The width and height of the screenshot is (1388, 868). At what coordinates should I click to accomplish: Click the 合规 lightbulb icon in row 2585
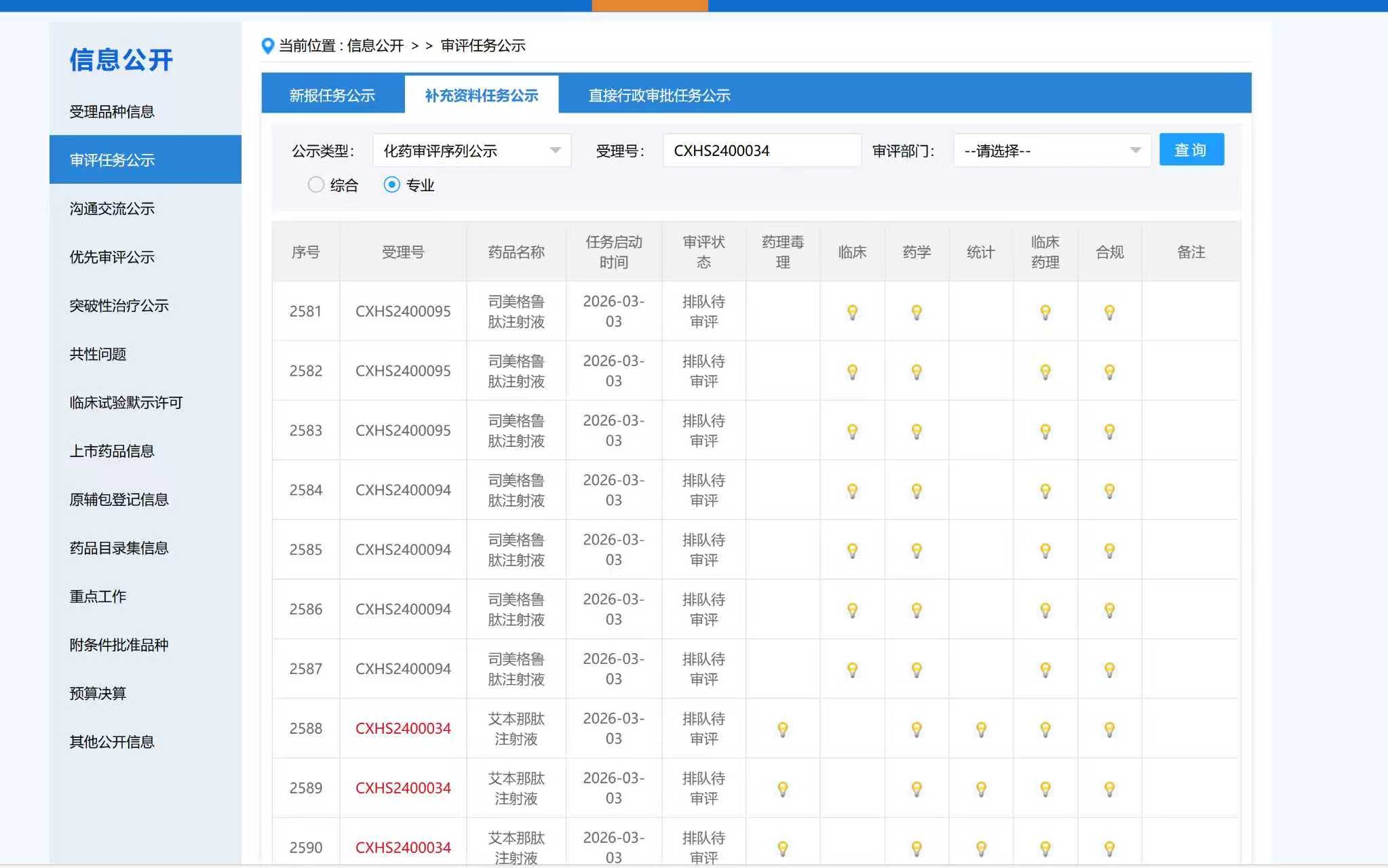click(1109, 551)
